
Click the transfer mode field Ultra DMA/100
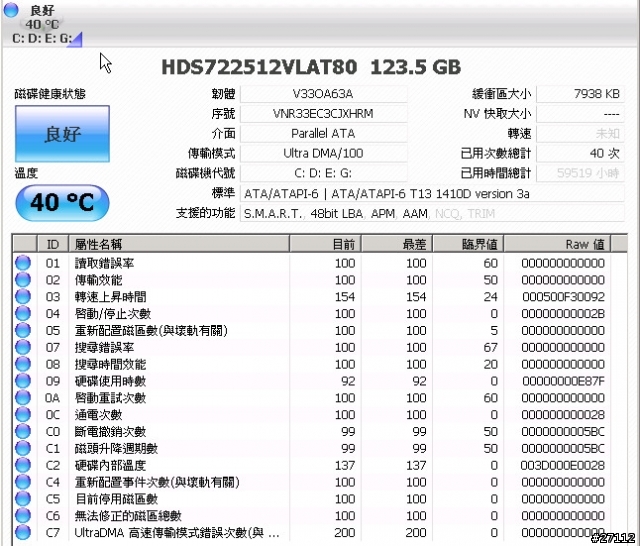(323, 153)
